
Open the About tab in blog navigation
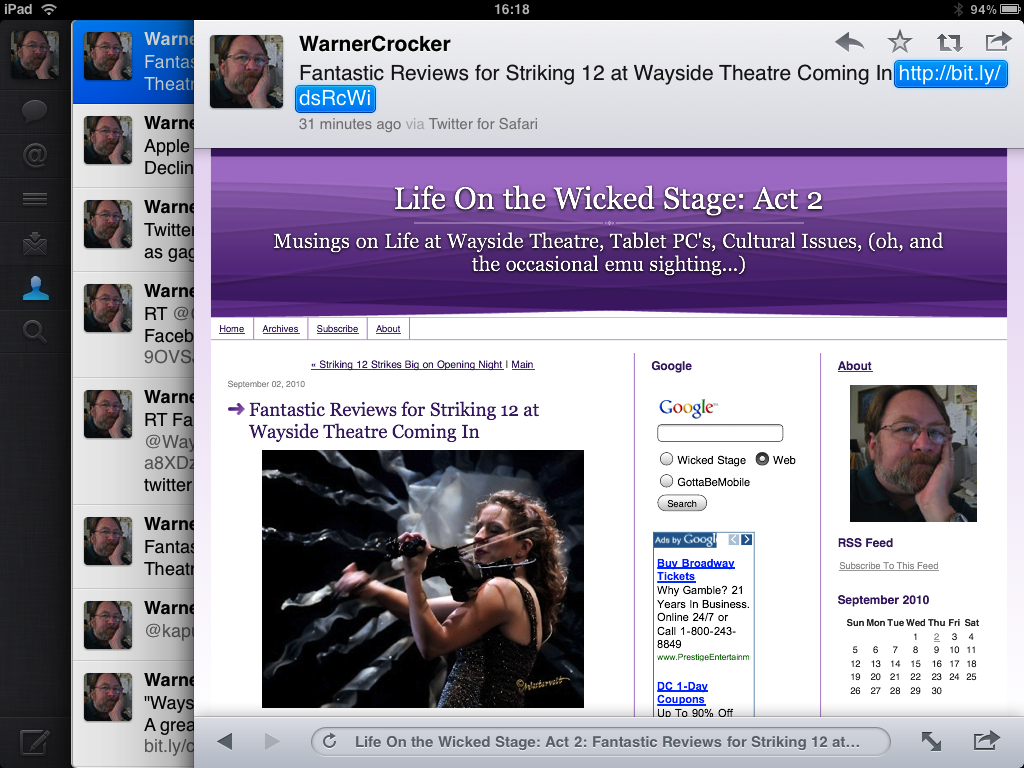[388, 328]
